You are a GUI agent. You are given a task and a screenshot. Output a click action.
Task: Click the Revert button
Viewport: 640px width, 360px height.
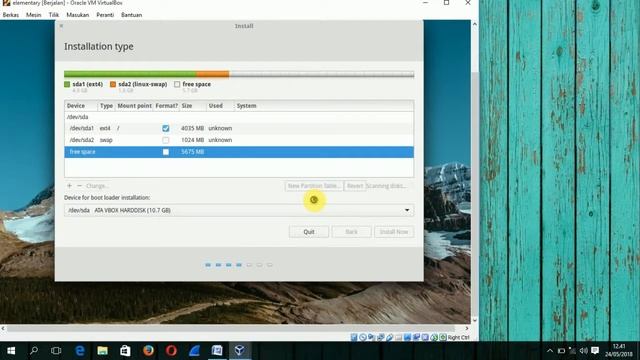pos(355,186)
